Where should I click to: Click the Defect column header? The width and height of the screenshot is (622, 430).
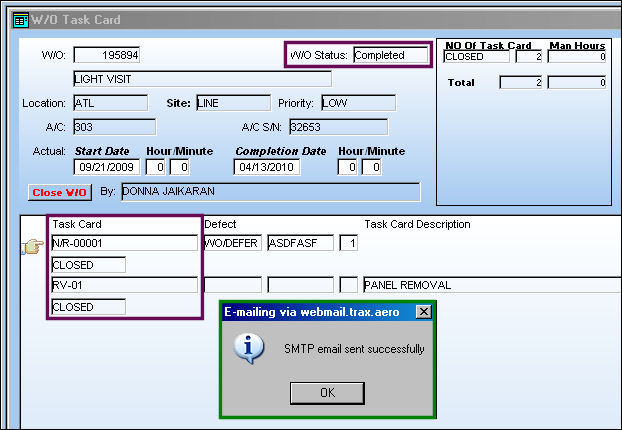(220, 224)
